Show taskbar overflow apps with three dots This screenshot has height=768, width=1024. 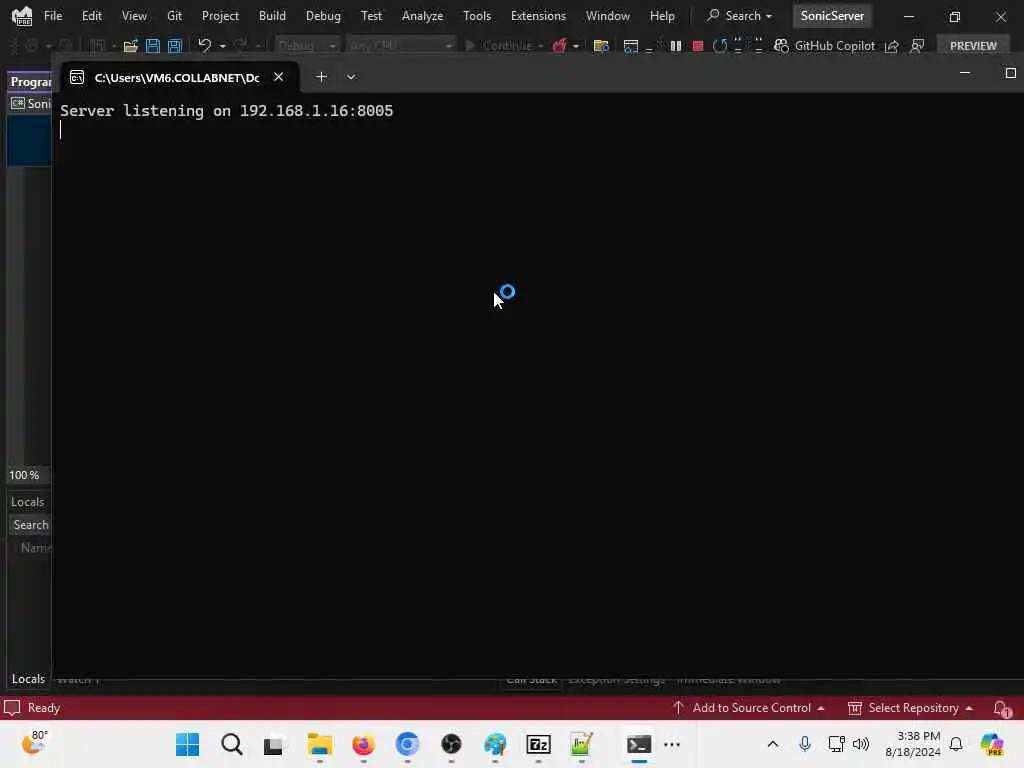[672, 744]
